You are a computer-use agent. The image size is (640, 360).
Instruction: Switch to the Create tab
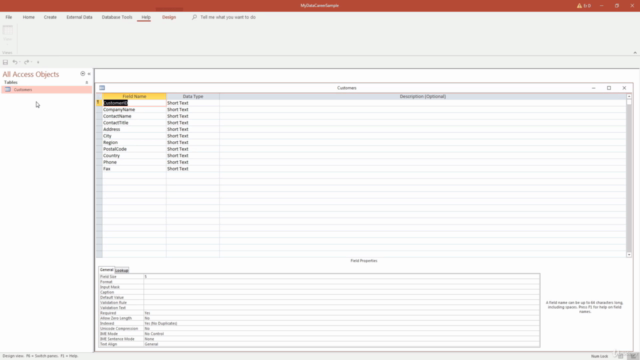pyautogui.click(x=50, y=17)
